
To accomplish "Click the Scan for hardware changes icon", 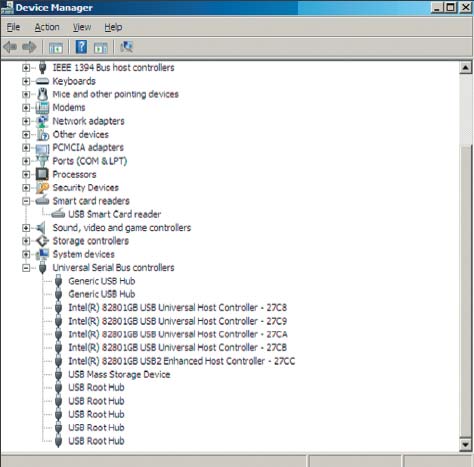I will tap(127, 47).
